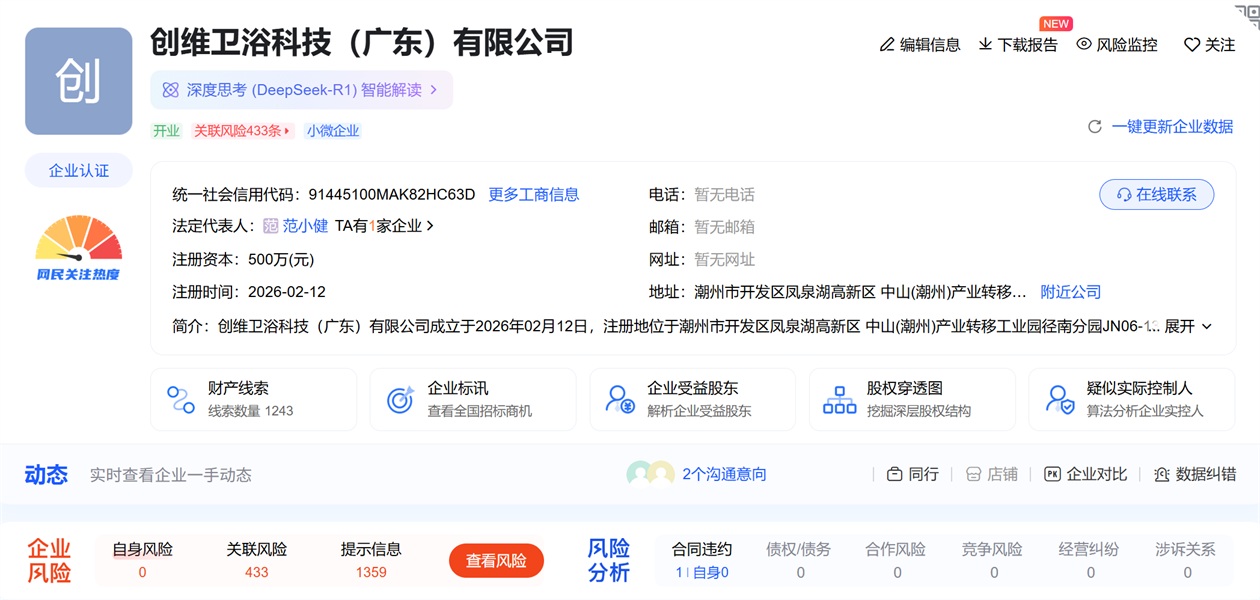
Task: Toggle the follow heart (关注)
Action: (1192, 45)
